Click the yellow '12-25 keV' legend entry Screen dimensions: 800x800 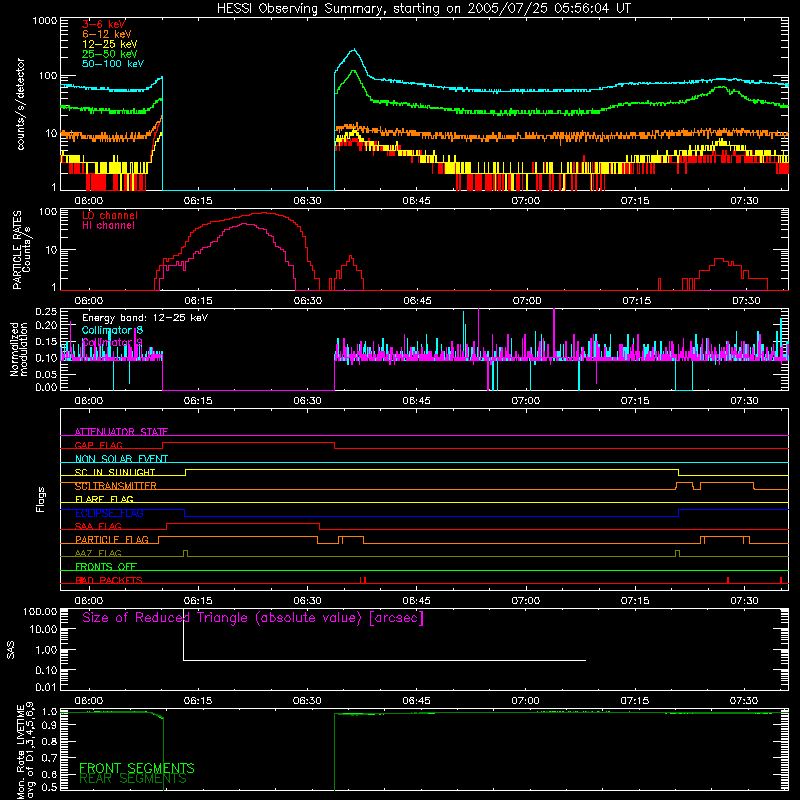click(110, 44)
